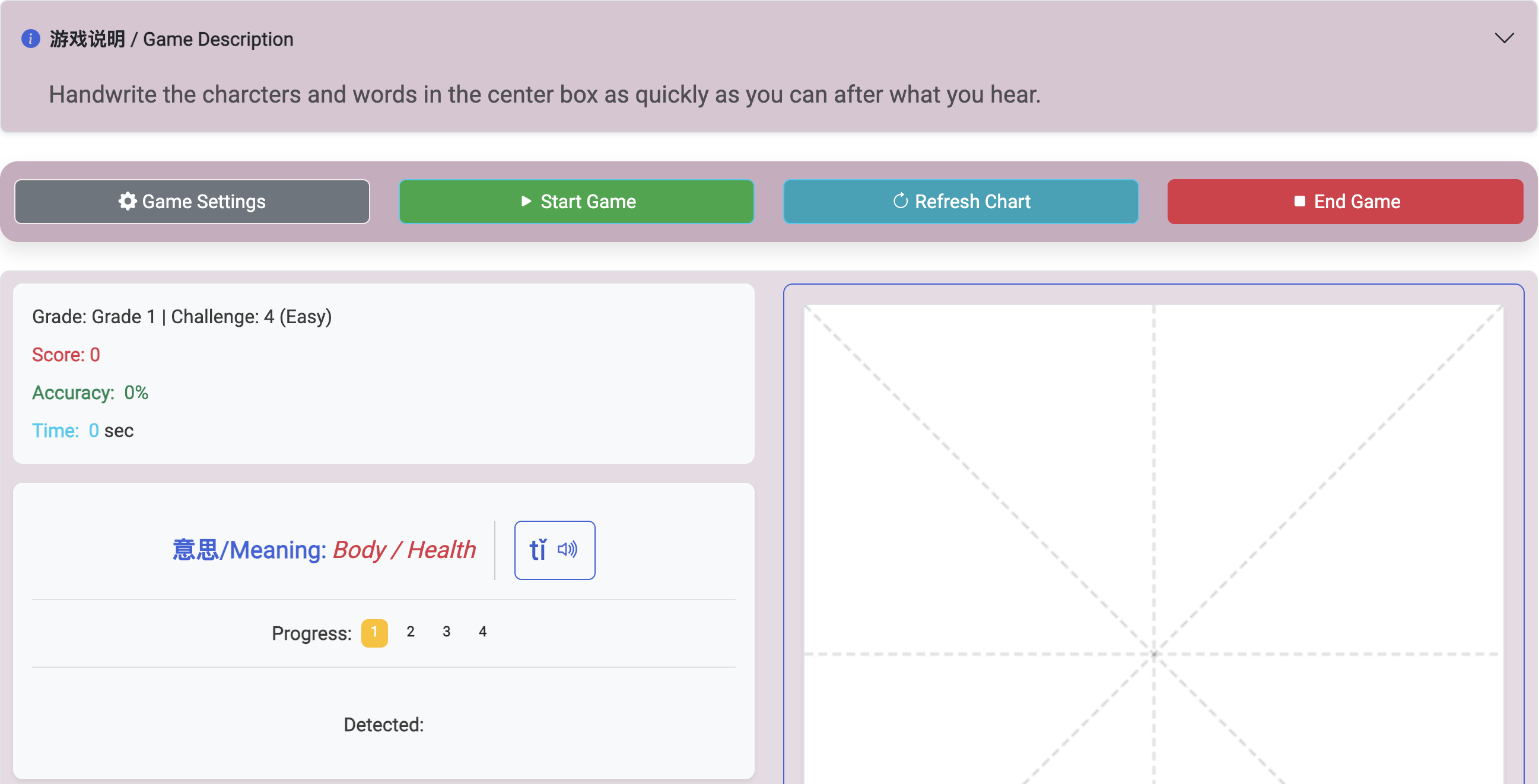Select progress step 2
Screen dimensions: 1539x784
click(x=411, y=632)
